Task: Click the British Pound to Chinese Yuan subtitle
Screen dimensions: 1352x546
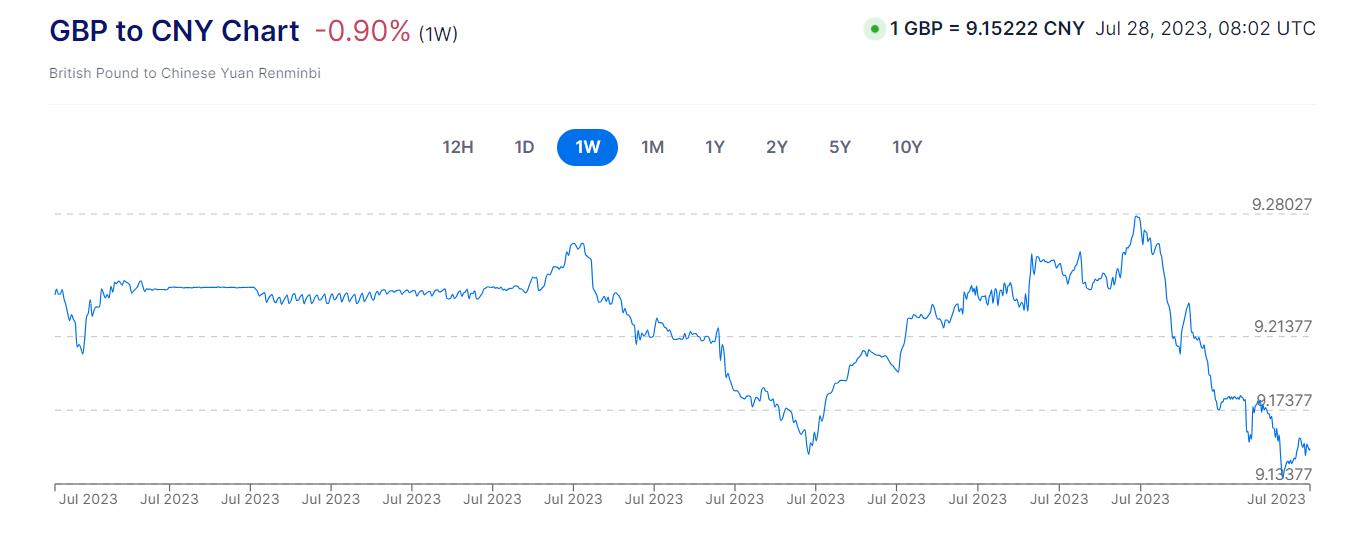Action: [x=184, y=74]
